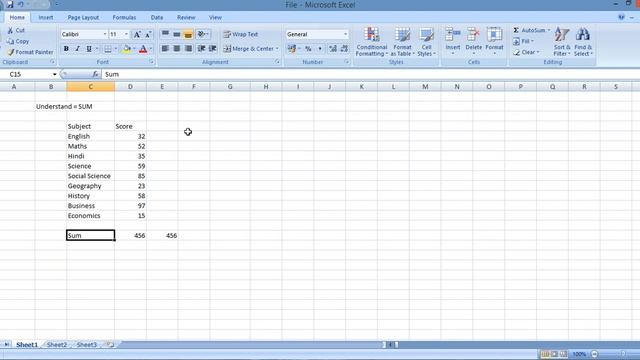Viewport: 640px width, 360px height.
Task: Set Middle Align for cell
Action: (176, 34)
